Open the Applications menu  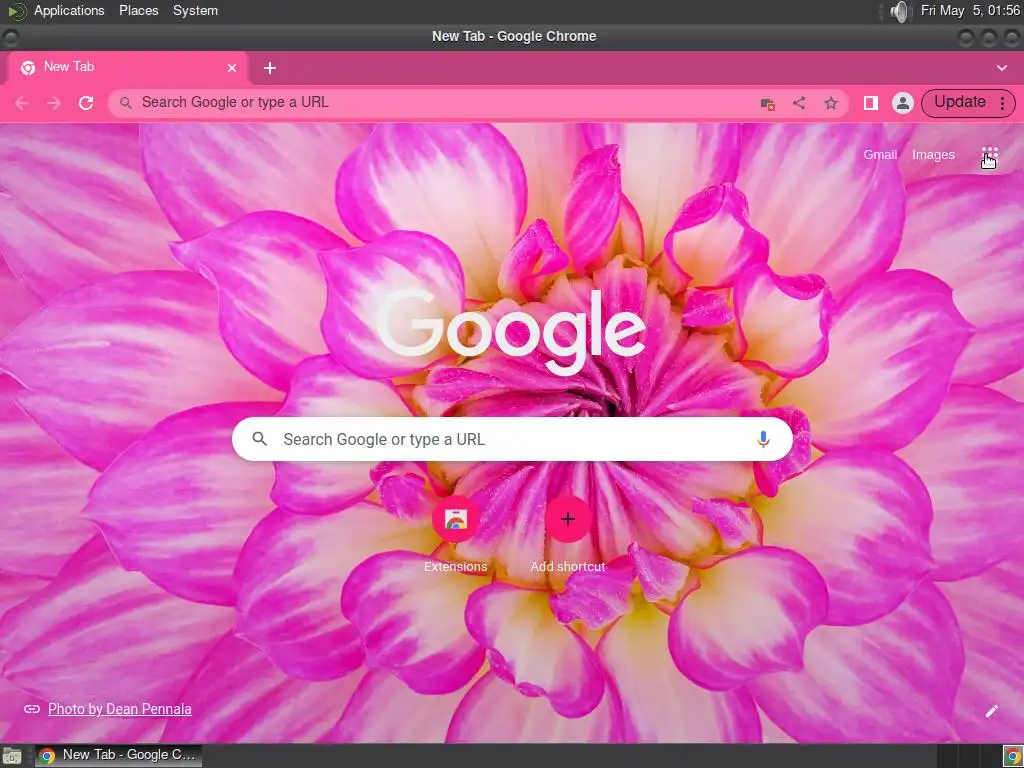[69, 10]
